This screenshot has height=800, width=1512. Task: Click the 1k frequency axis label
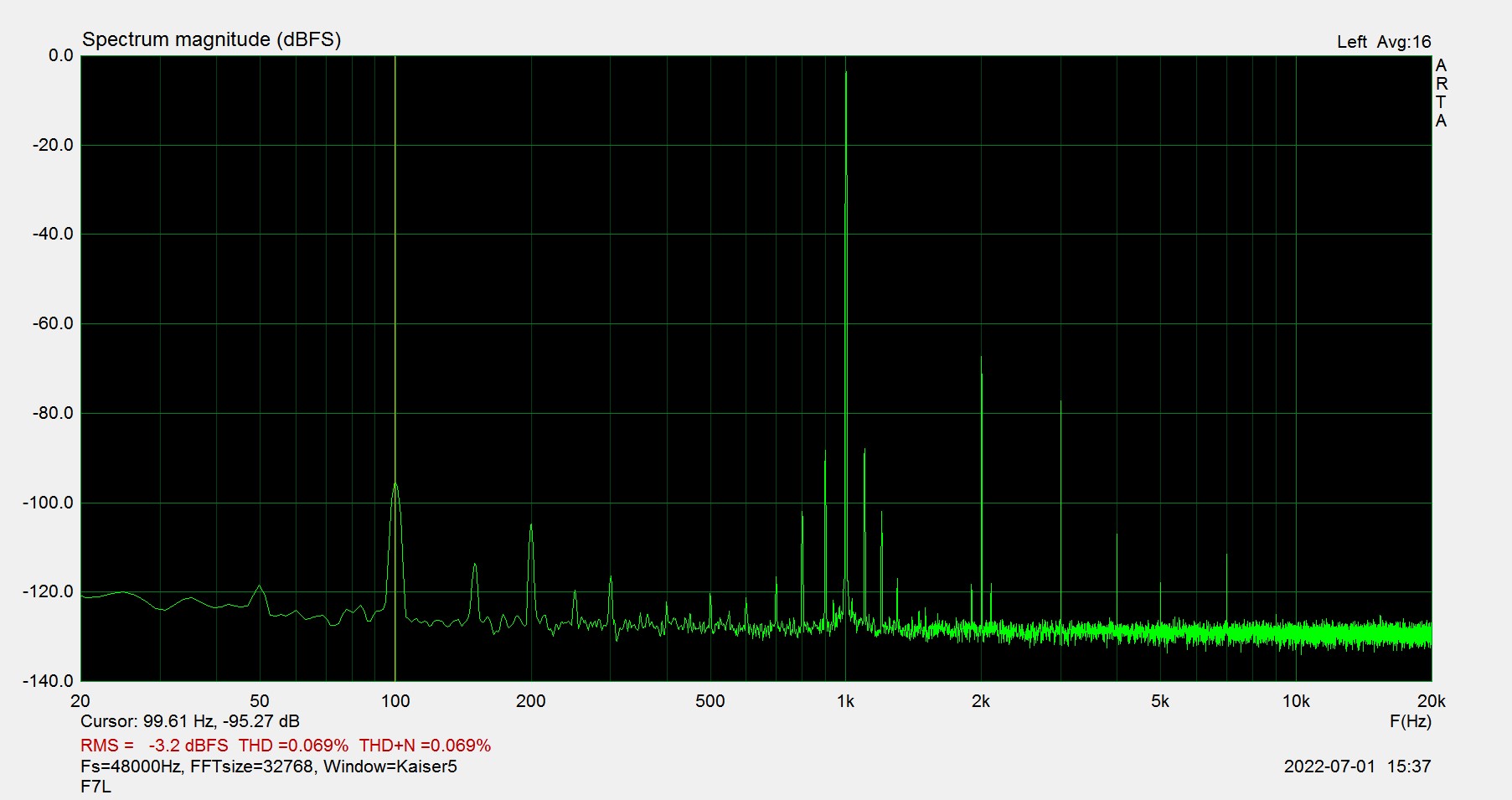845,701
